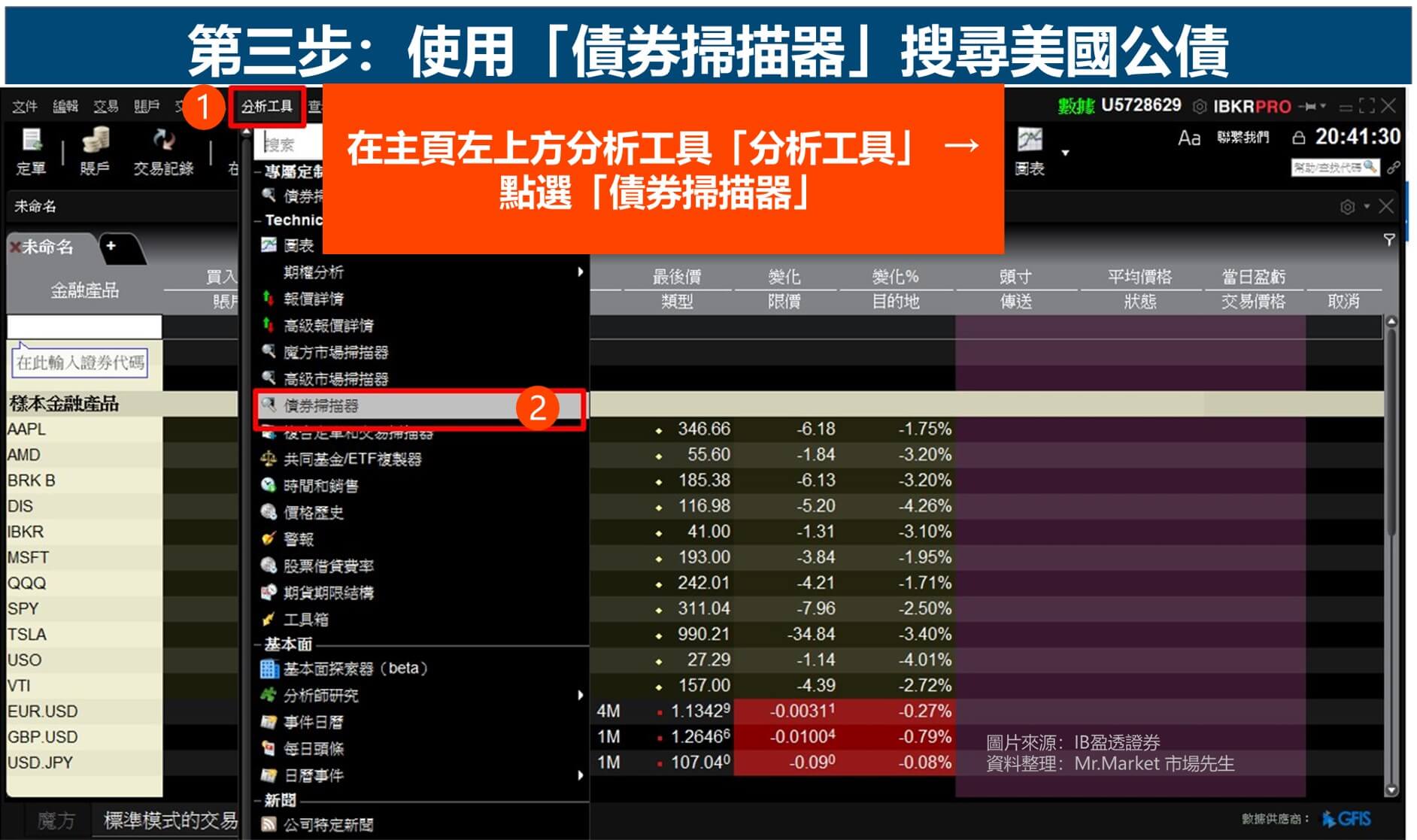The width and height of the screenshot is (1417, 840).
Task: Click the 搜索 box in the menu
Action: click(290, 144)
